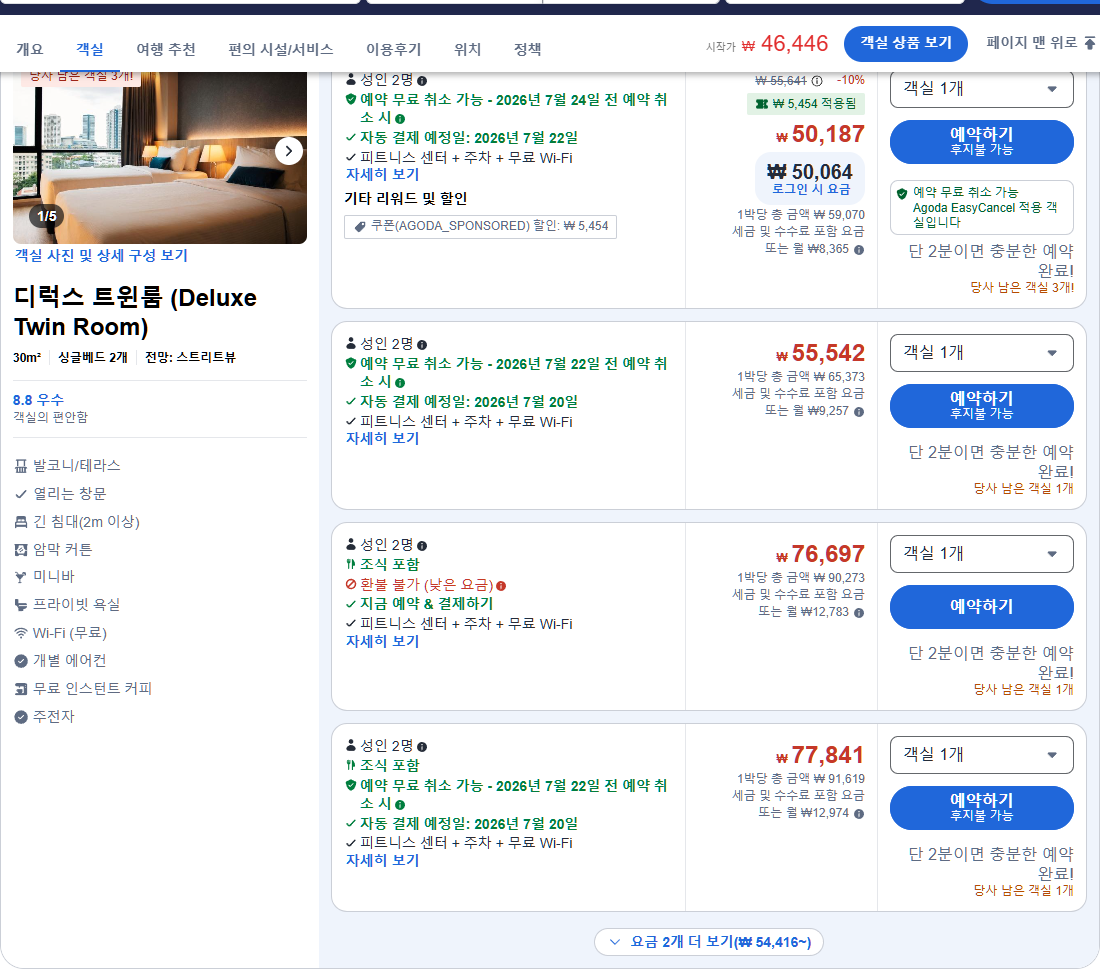Click the 무료 인스턴트 커피 icon

tap(21, 689)
